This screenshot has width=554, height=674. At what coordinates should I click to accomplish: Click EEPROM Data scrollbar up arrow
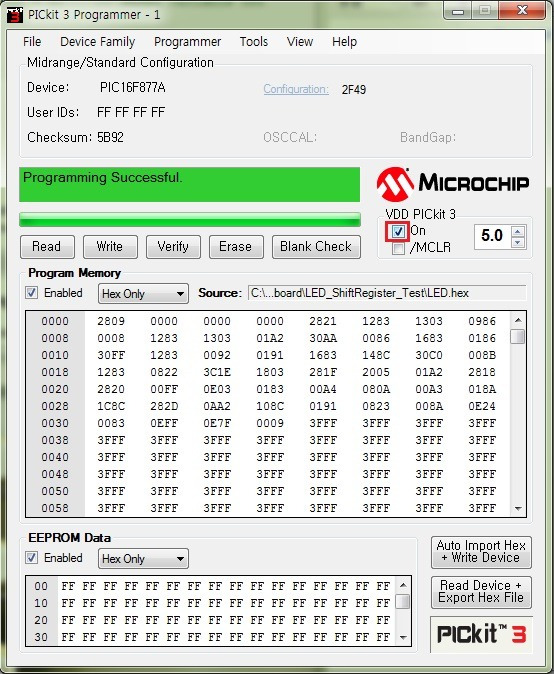[x=403, y=585]
